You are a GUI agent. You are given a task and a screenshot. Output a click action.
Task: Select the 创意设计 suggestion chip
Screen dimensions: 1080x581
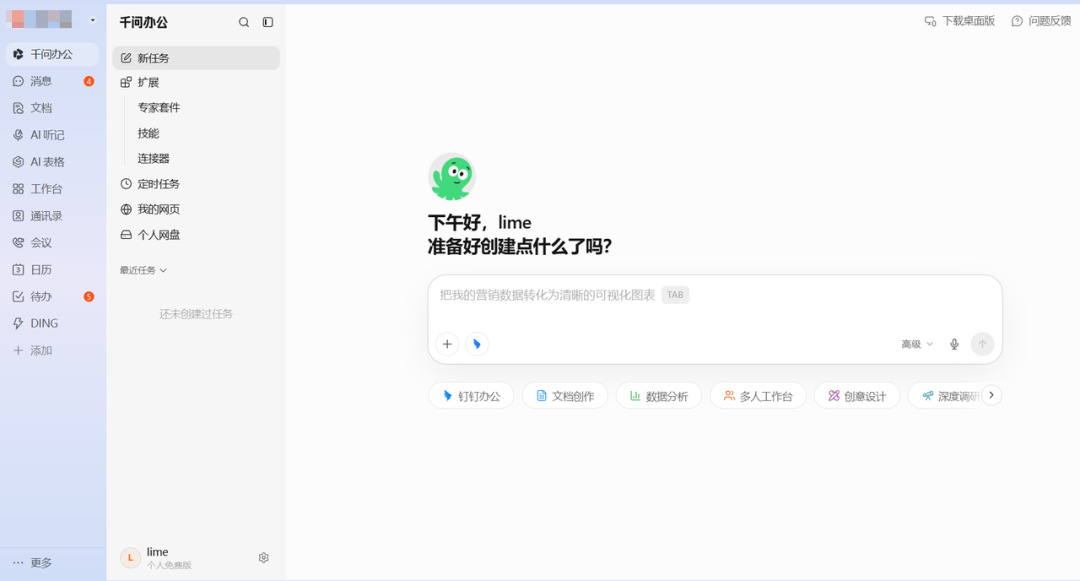click(857, 396)
